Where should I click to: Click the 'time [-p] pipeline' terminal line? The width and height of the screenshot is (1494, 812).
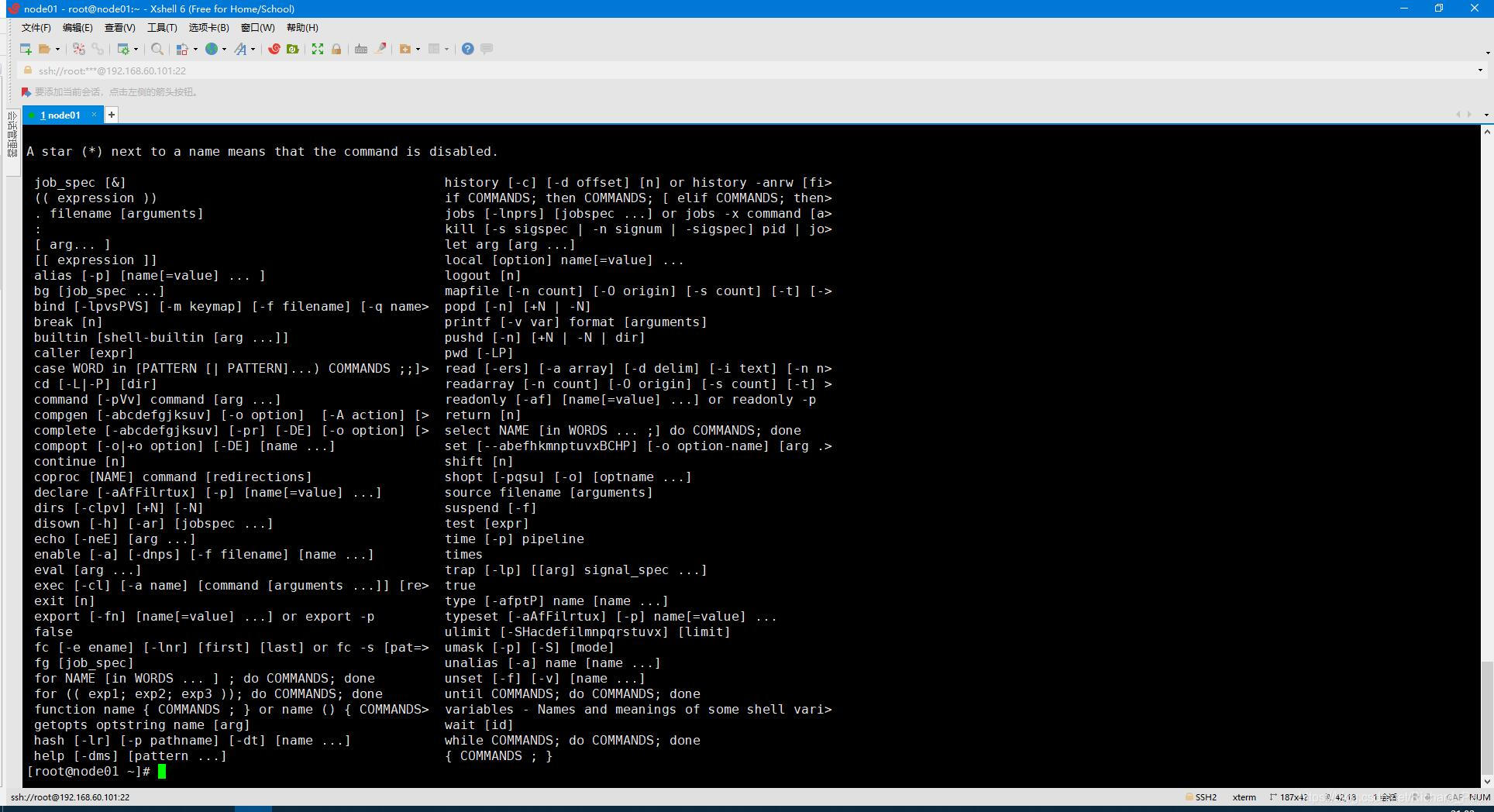[515, 539]
